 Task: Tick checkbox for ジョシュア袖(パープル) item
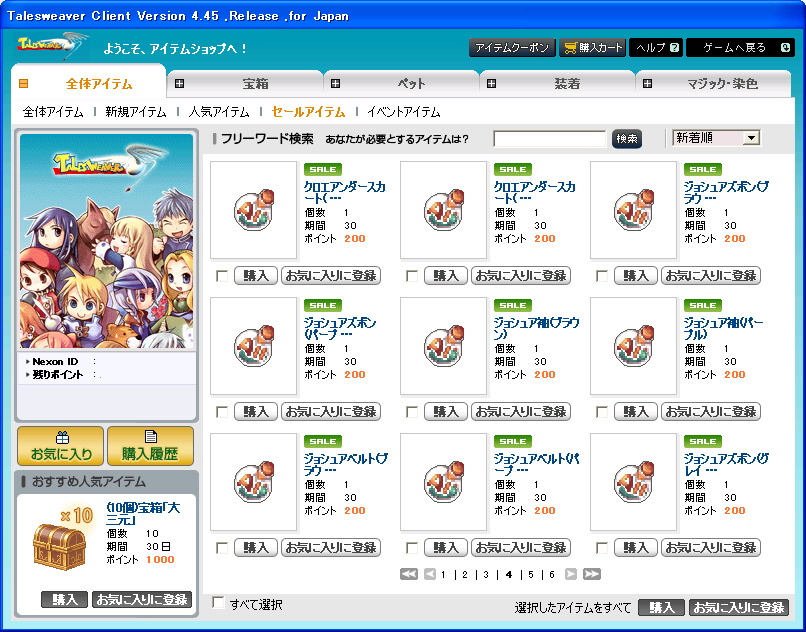pyautogui.click(x=602, y=412)
